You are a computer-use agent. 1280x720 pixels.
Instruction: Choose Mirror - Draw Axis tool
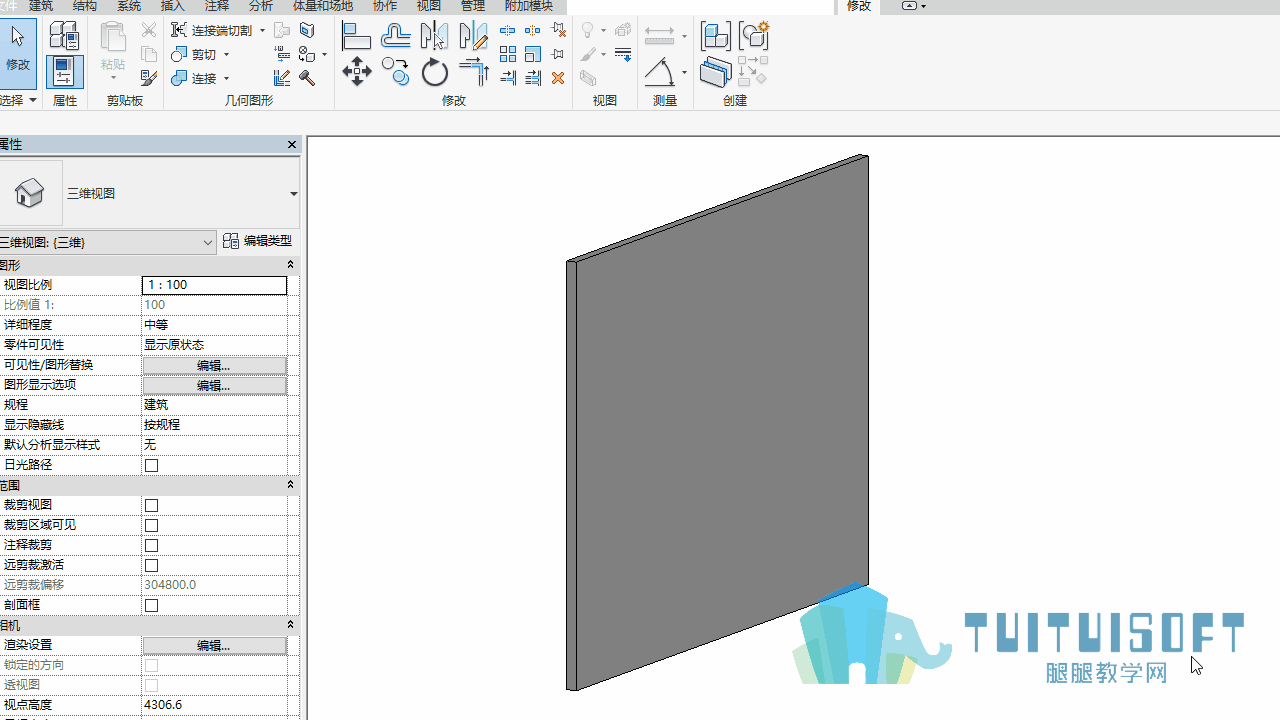click(x=472, y=36)
